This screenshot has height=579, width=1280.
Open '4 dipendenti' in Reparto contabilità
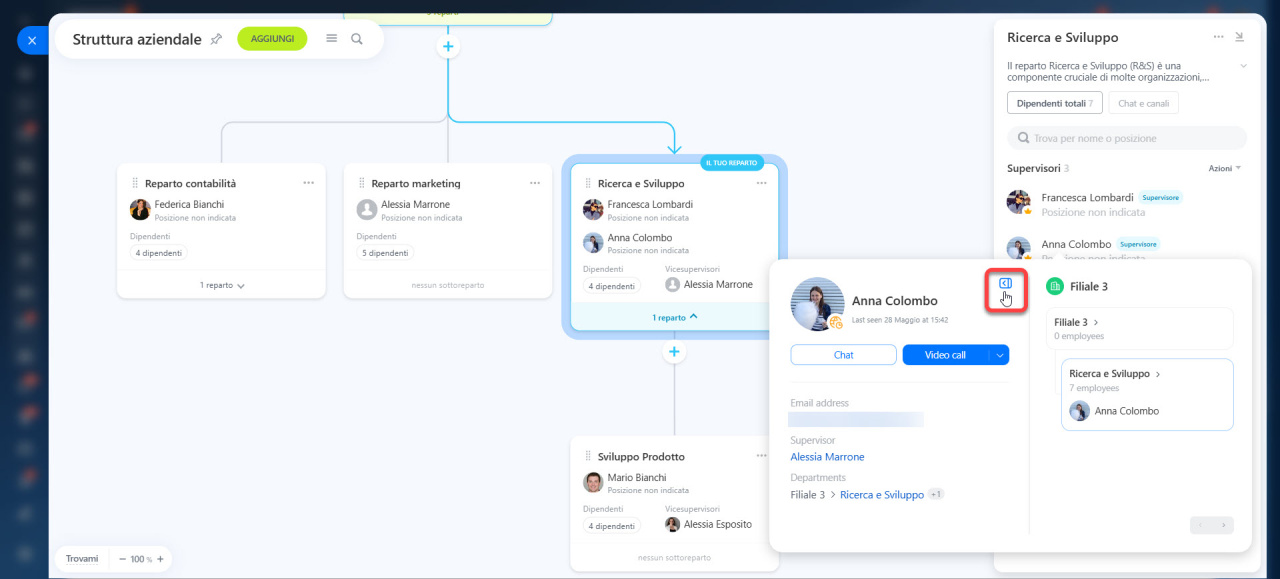(x=159, y=253)
